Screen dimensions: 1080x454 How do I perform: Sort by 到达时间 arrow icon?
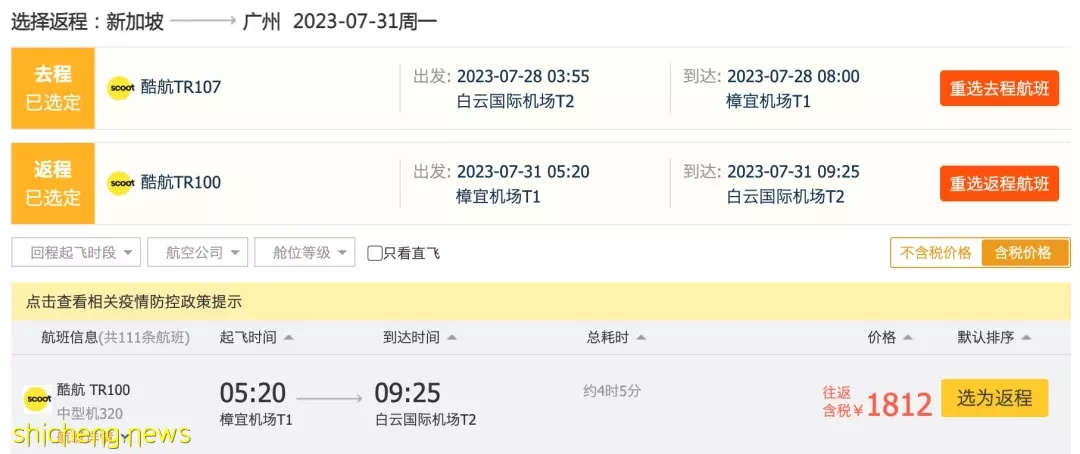click(451, 338)
